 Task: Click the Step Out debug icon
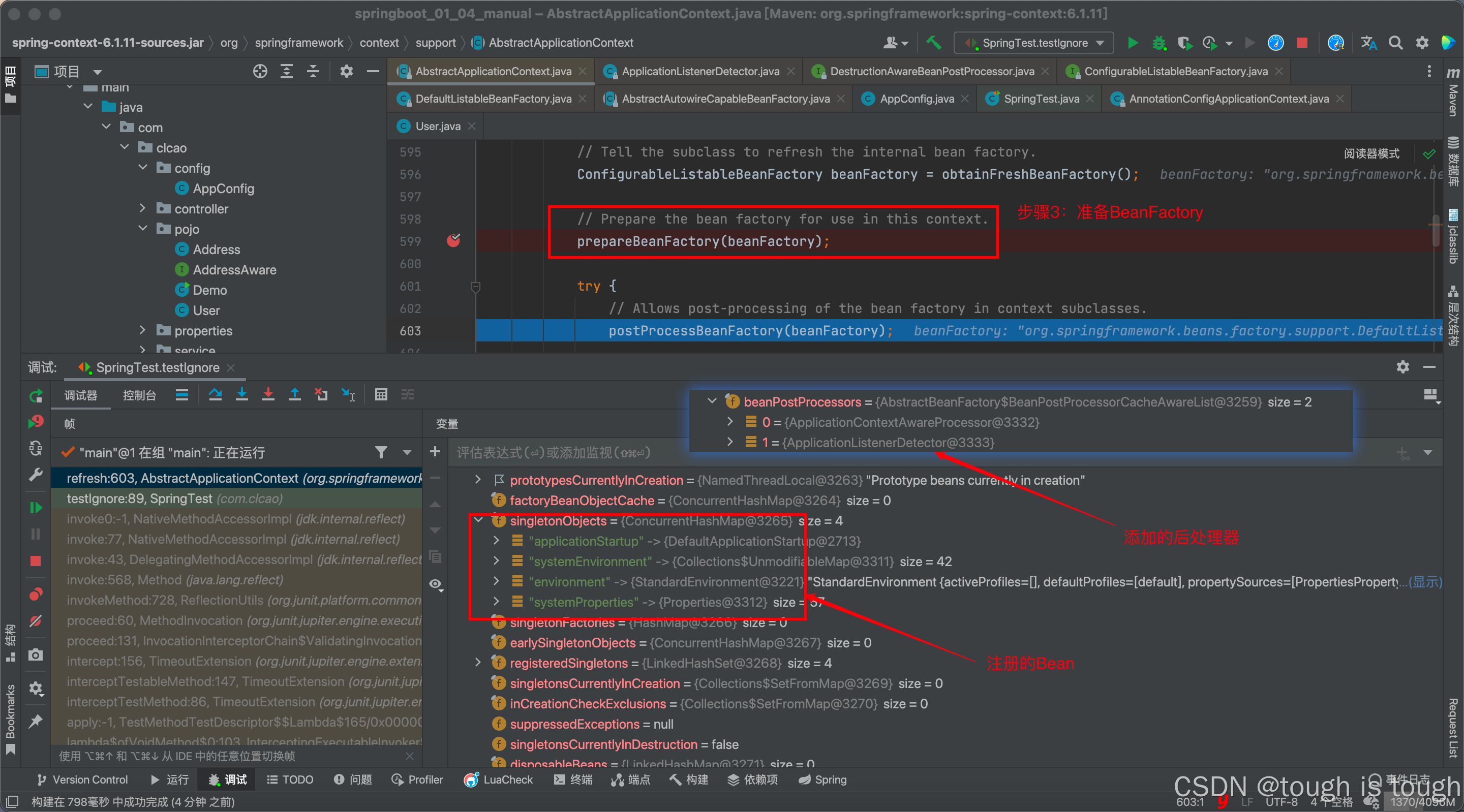[x=294, y=394]
